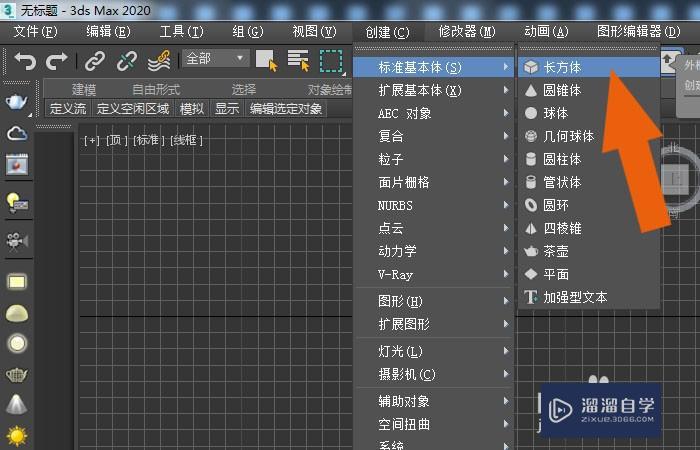This screenshot has width=700, height=450.
Task: Expand the 粒子 submenu
Action: coord(433,159)
